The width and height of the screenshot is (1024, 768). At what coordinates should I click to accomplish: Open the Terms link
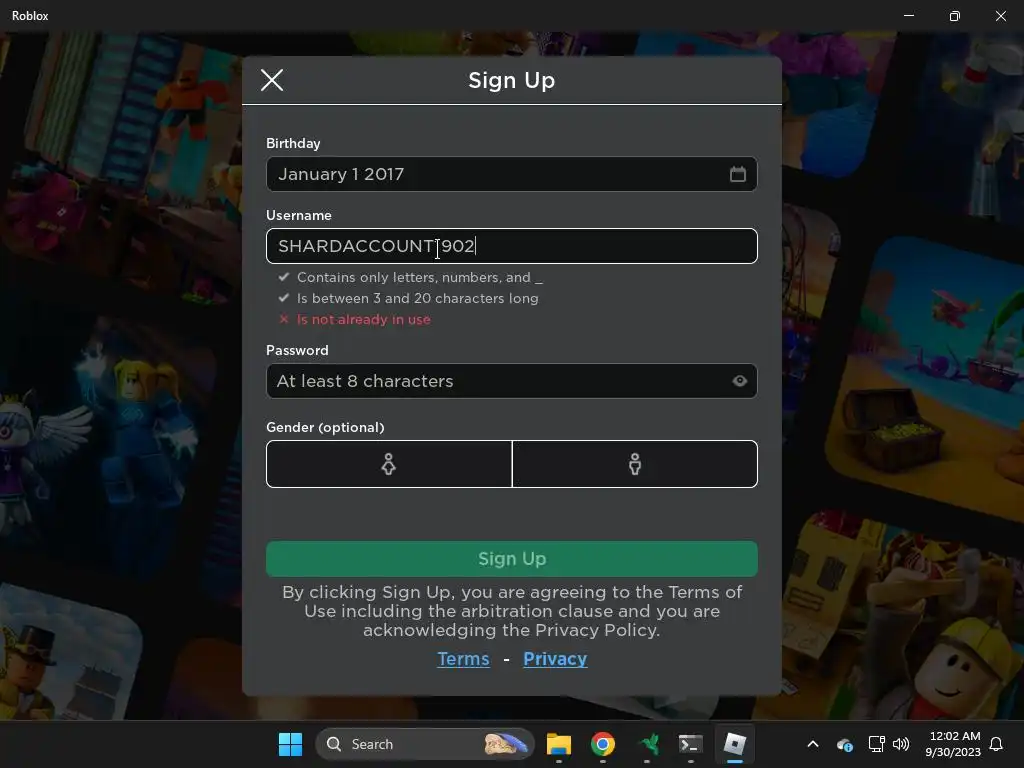pos(463,659)
